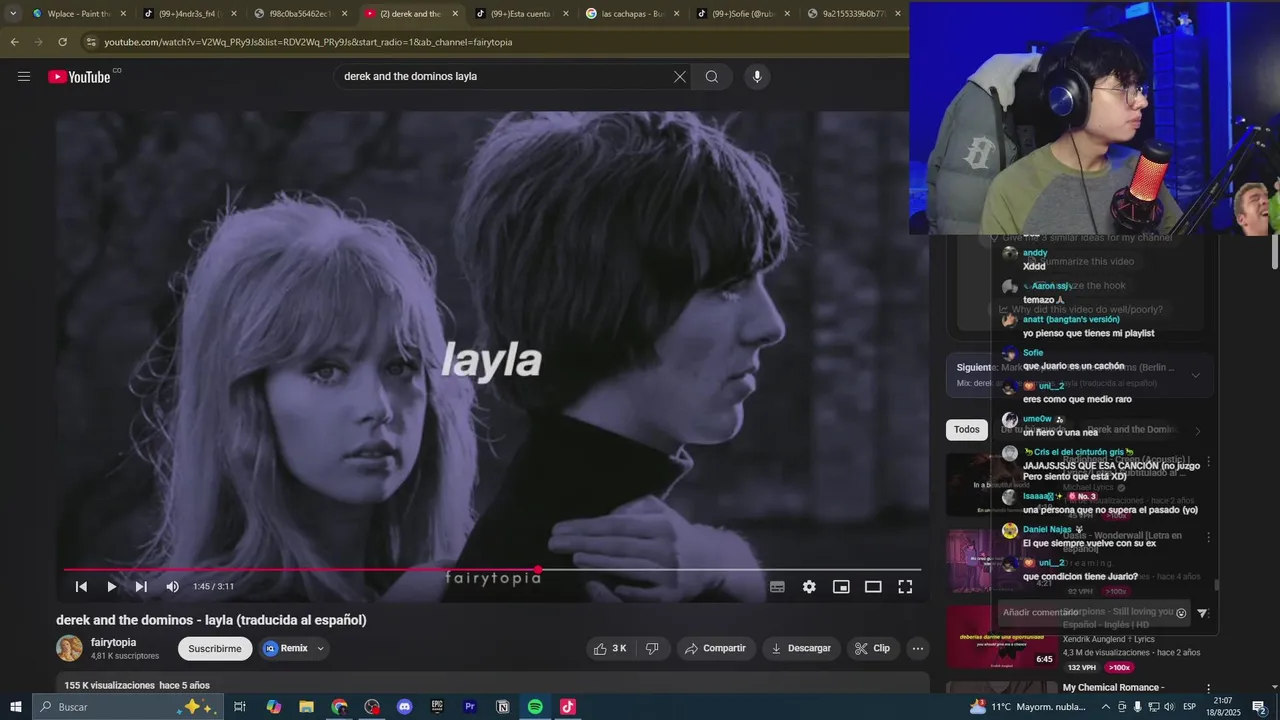Open options for My Chemical Romance video
This screenshot has height=720, width=1280.
click(1208, 689)
